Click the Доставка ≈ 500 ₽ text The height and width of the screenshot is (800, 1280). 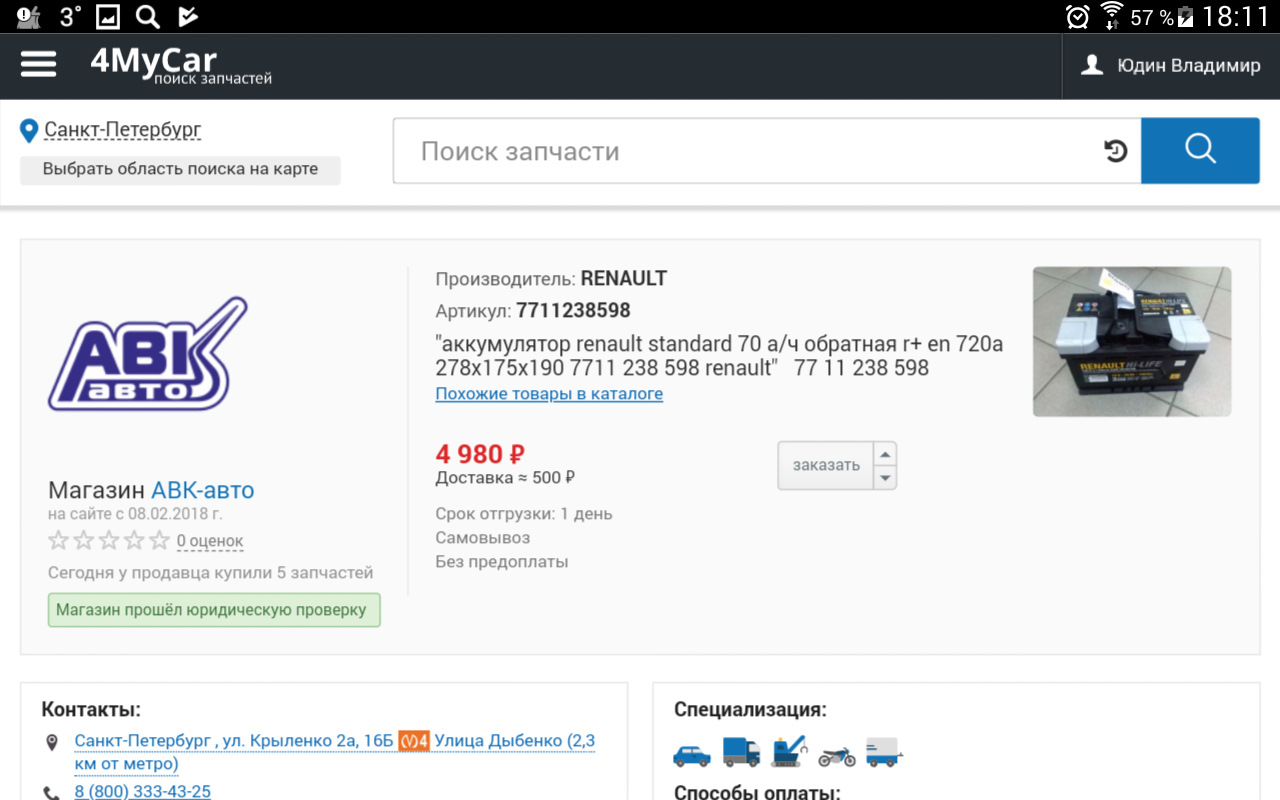(505, 478)
